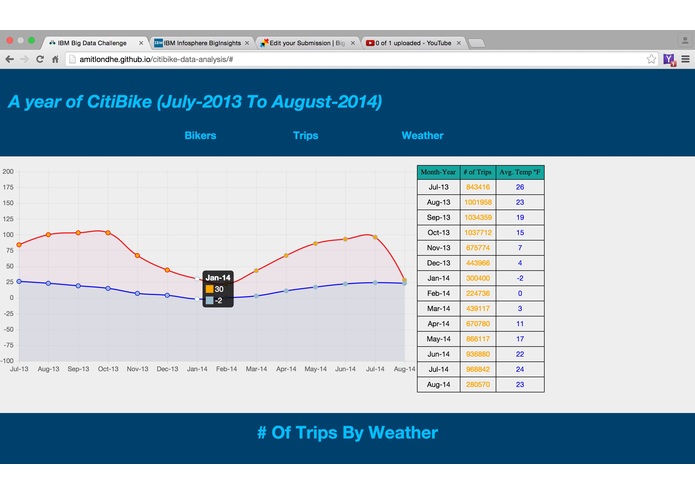The image size is (695, 494).
Task: Switch to IBM Infosphere BigInsights tab
Action: pyautogui.click(x=202, y=43)
